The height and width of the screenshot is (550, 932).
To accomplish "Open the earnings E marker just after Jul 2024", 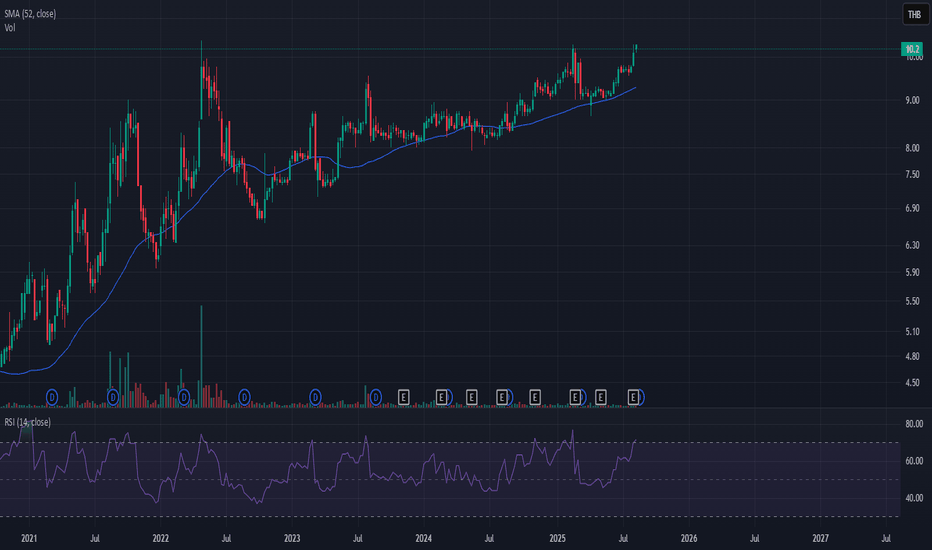I will pyautogui.click(x=502, y=397).
